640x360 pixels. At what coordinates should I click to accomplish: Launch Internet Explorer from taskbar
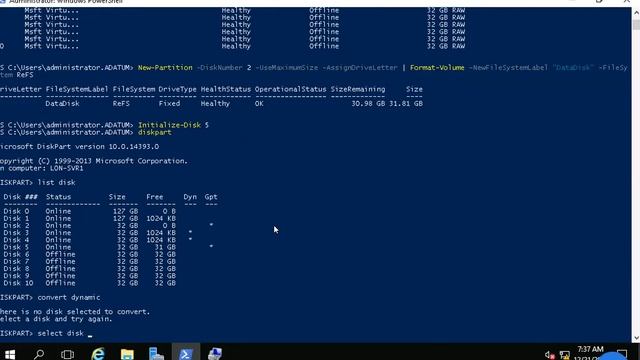(98, 353)
